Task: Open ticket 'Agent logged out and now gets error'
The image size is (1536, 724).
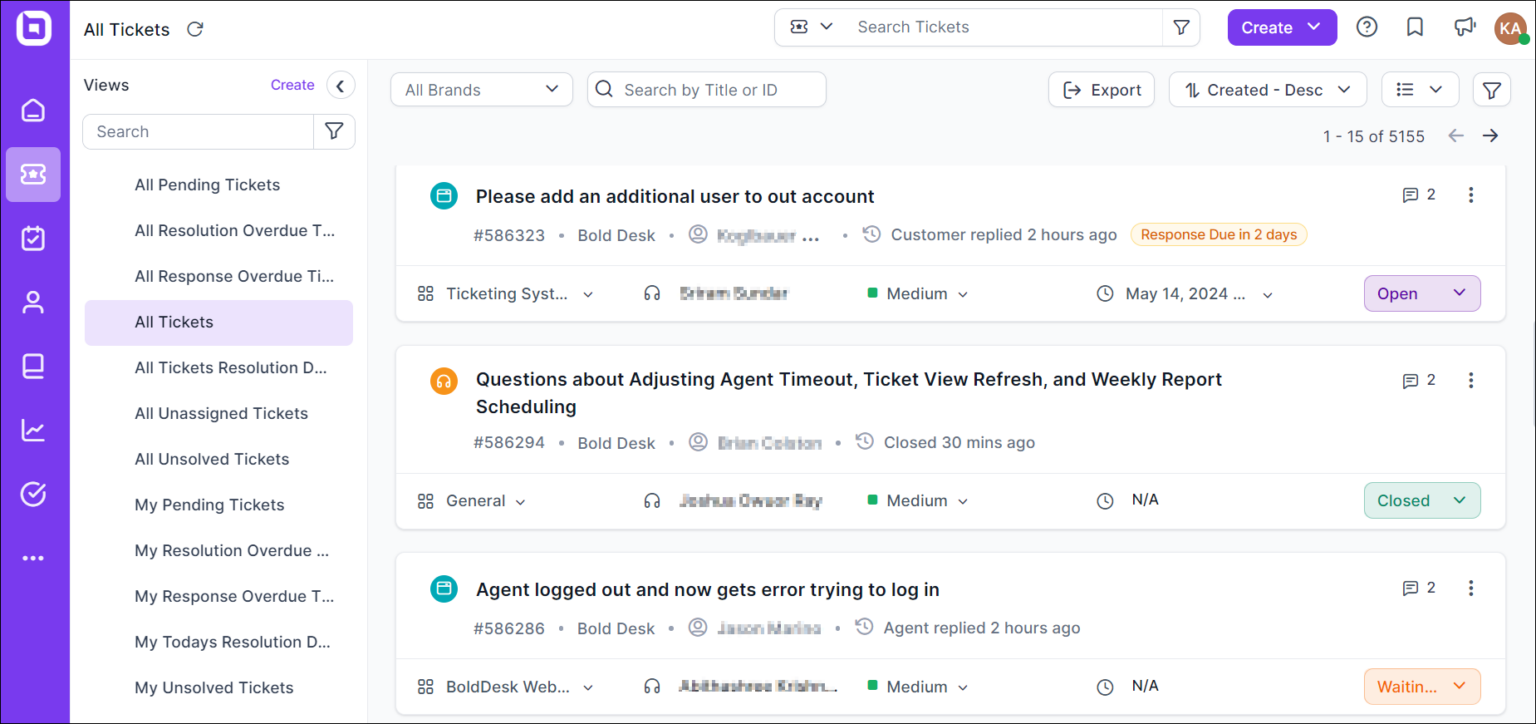Action: [x=707, y=590]
